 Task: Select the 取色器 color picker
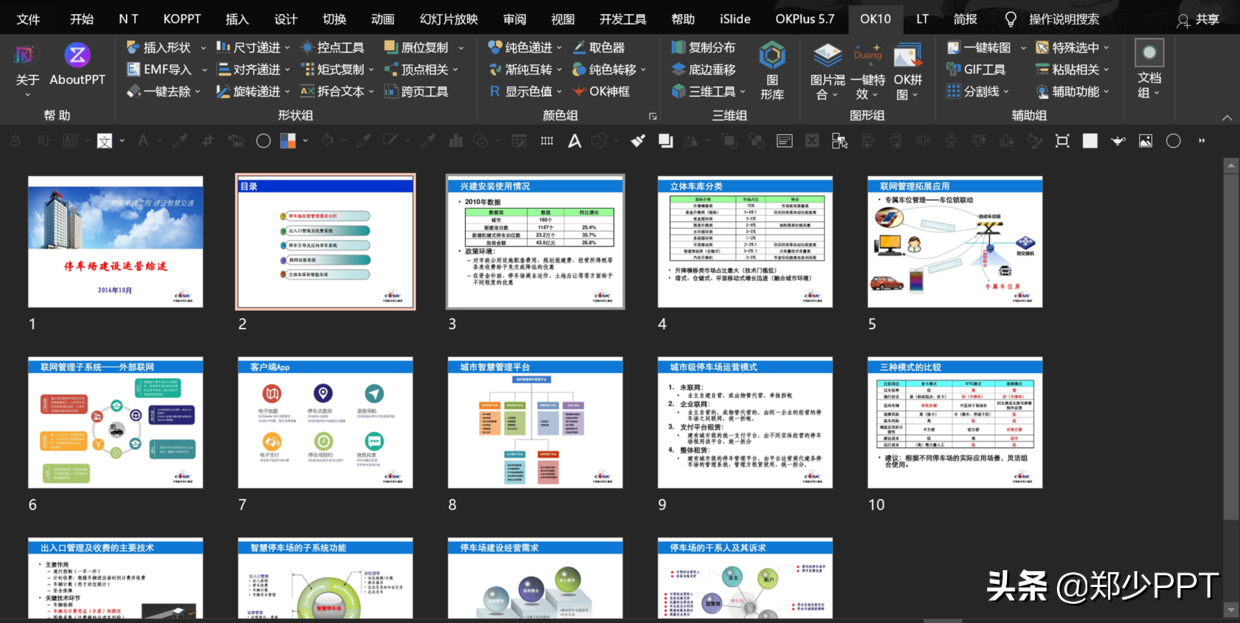599,47
